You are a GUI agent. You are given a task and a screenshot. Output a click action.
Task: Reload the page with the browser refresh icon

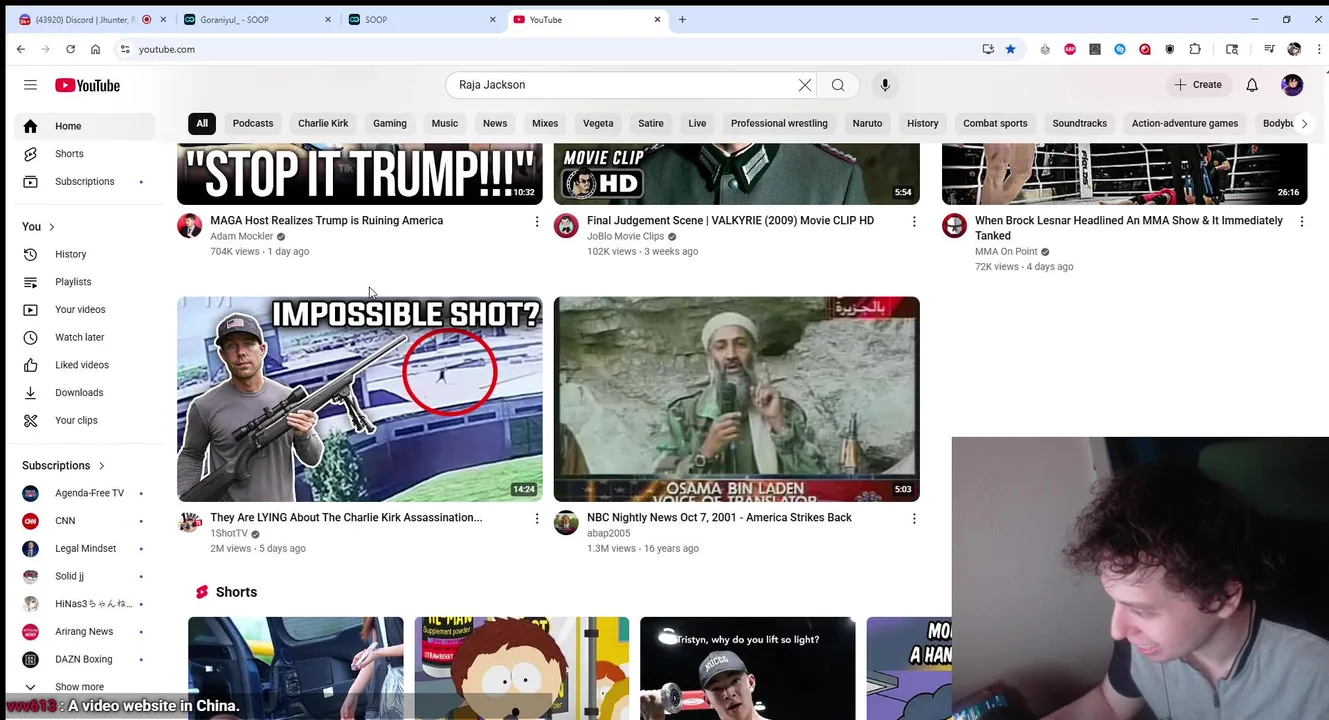pyautogui.click(x=70, y=49)
